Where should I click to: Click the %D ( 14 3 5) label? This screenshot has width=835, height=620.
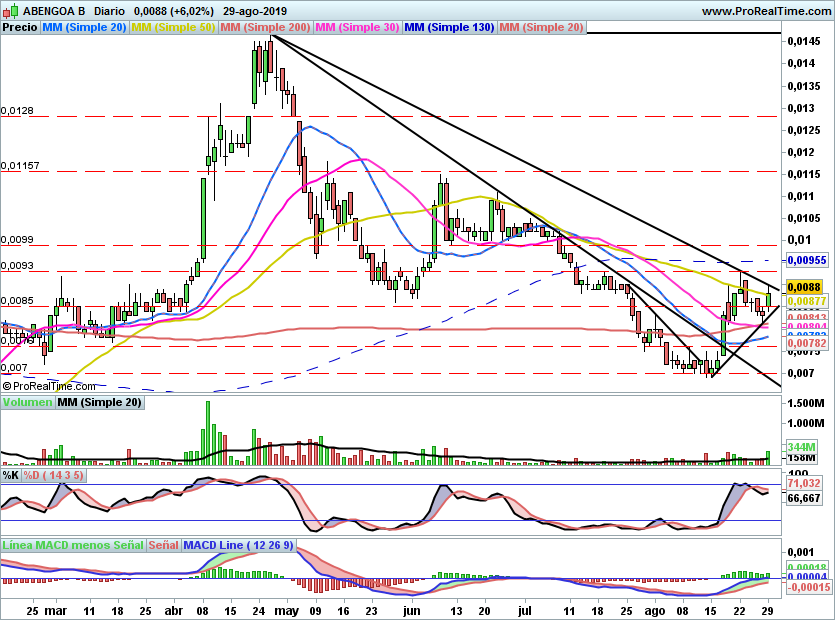point(53,475)
